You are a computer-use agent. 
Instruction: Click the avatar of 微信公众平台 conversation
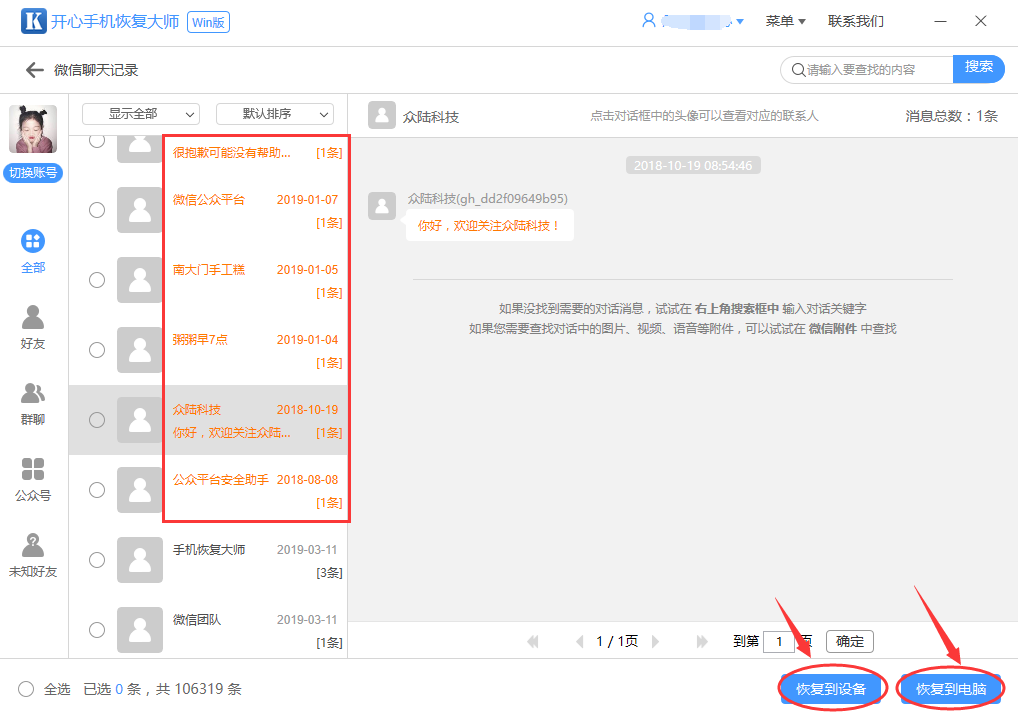[x=140, y=210]
